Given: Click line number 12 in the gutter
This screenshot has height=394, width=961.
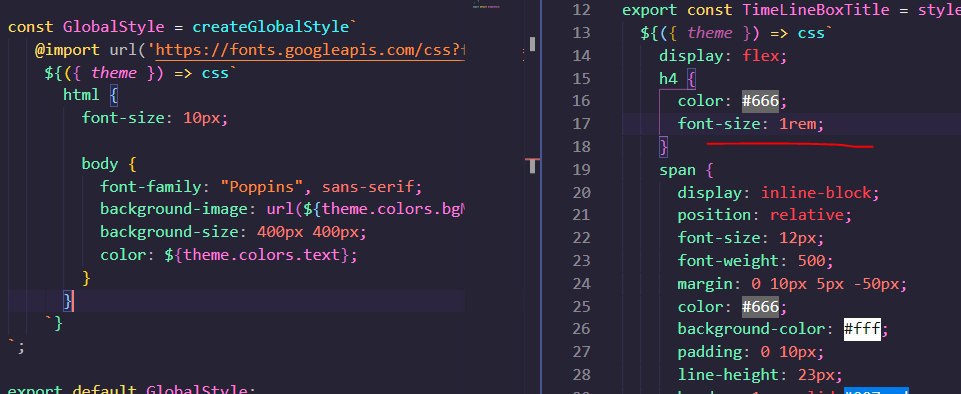Looking at the screenshot, I should pos(581,10).
